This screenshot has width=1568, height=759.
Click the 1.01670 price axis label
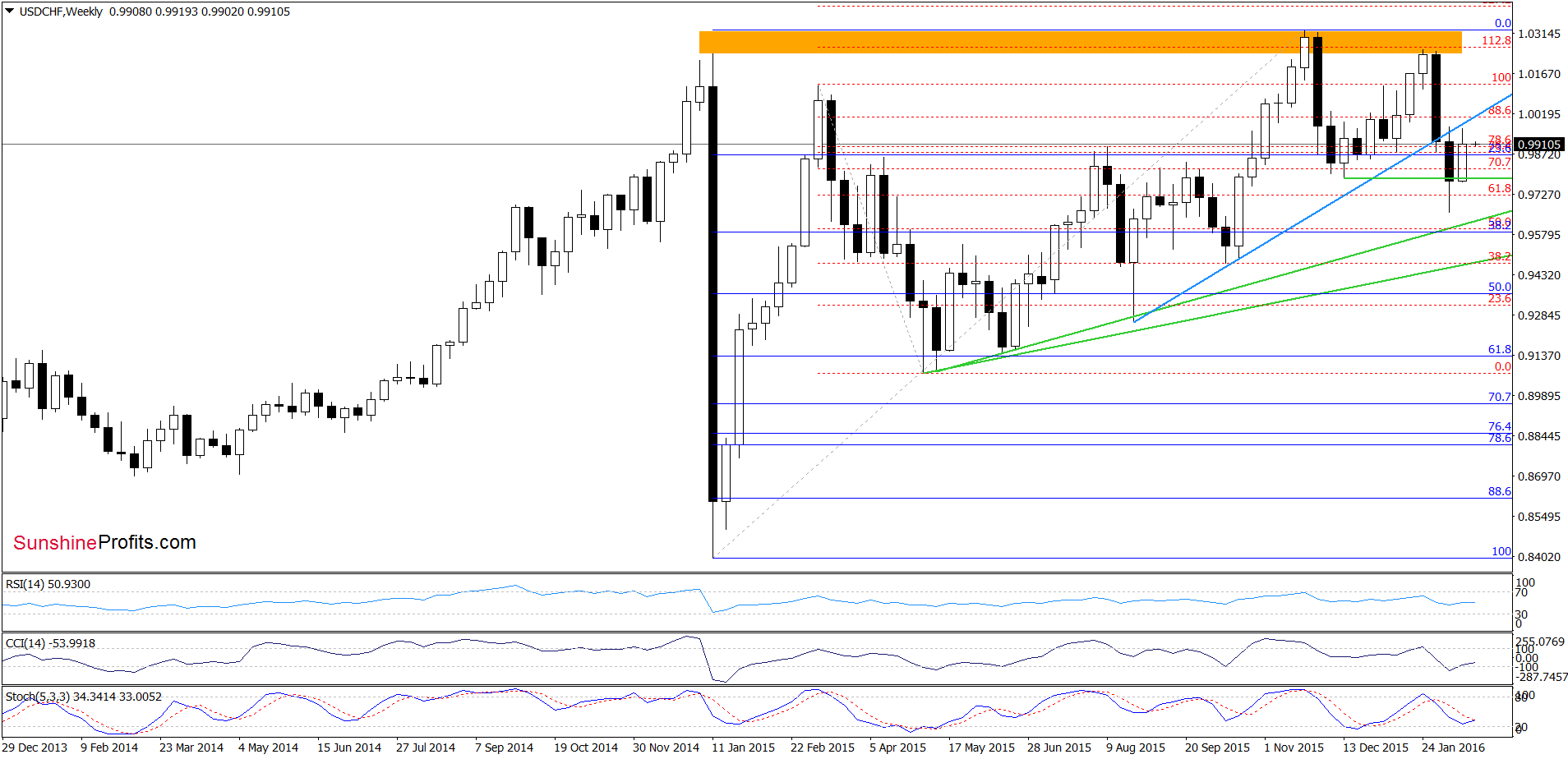(x=1539, y=74)
